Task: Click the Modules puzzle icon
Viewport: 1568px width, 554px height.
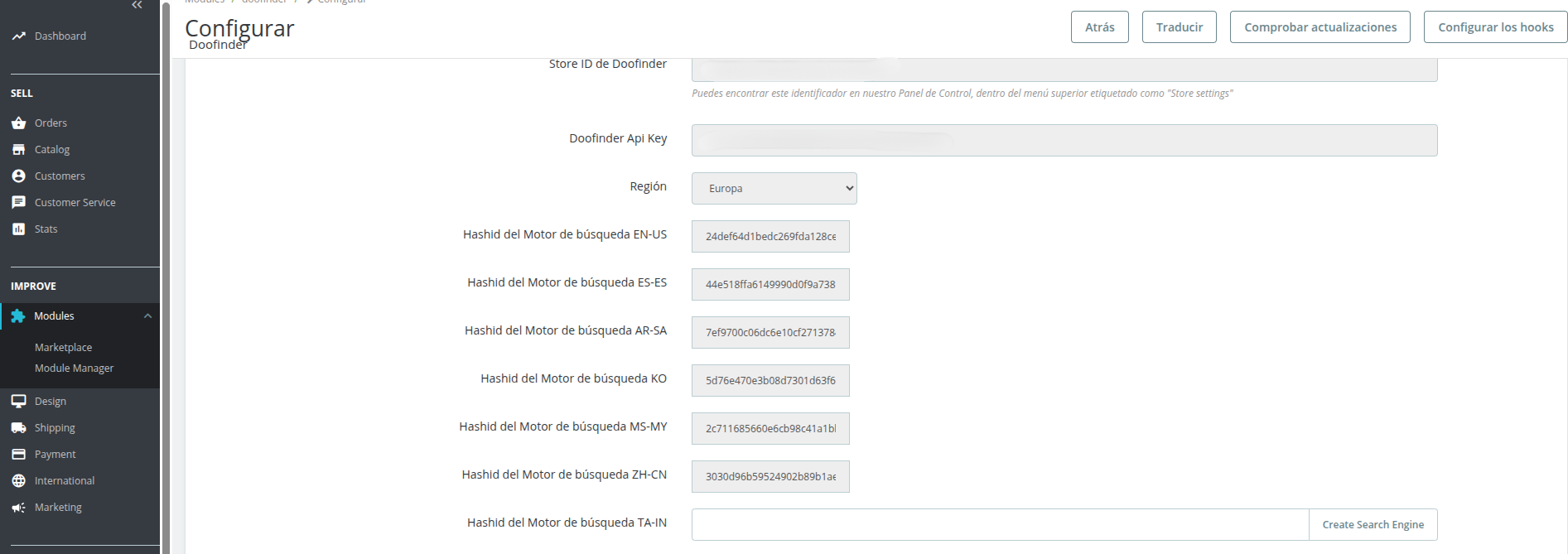Action: pos(18,316)
